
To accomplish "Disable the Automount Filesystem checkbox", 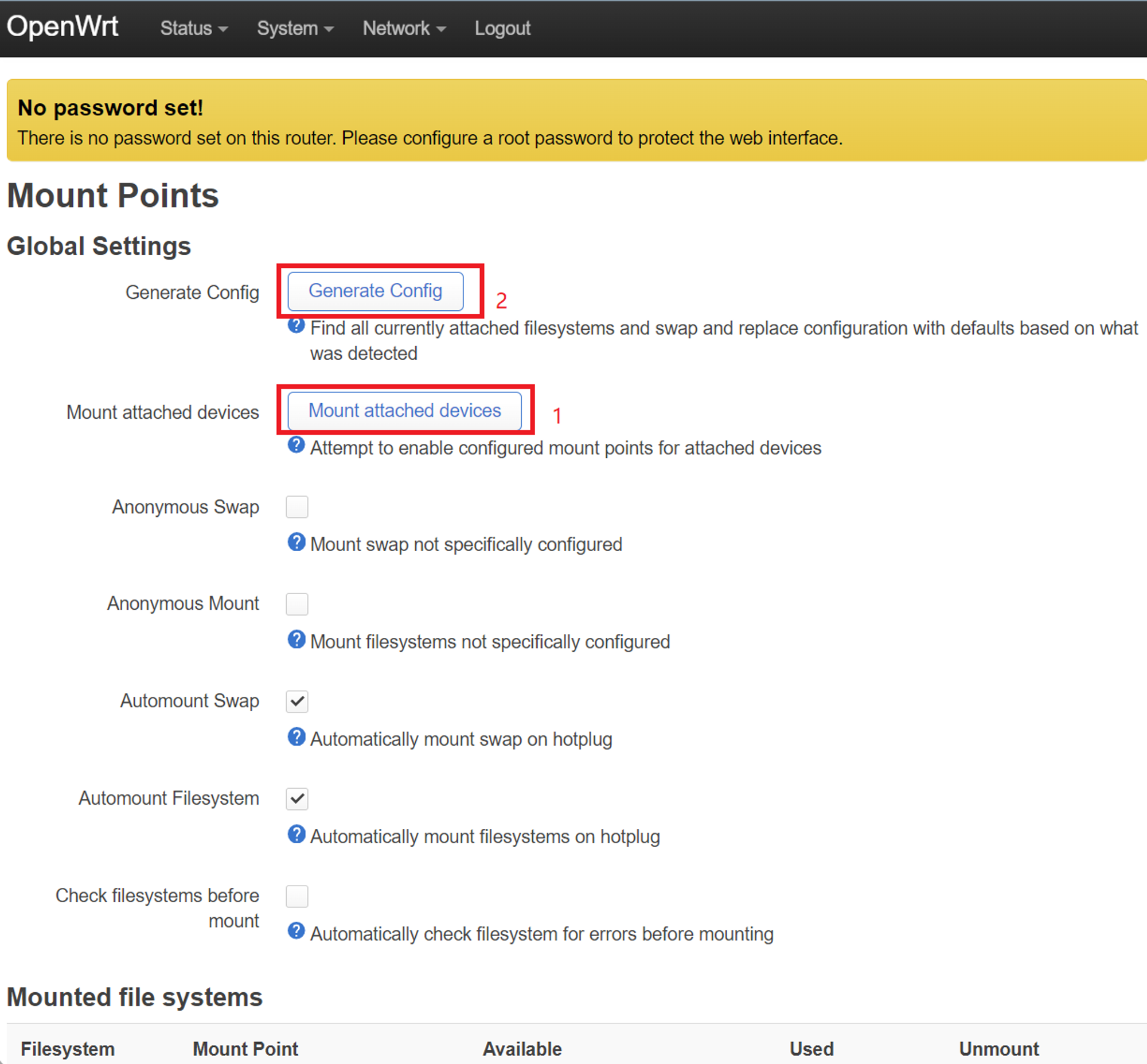I will (297, 798).
